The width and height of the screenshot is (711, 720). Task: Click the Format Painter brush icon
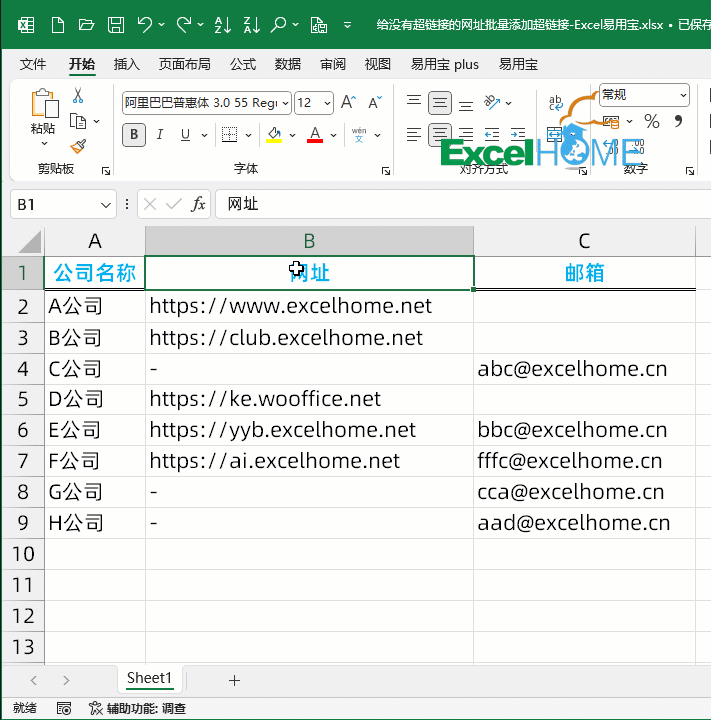click(x=78, y=146)
